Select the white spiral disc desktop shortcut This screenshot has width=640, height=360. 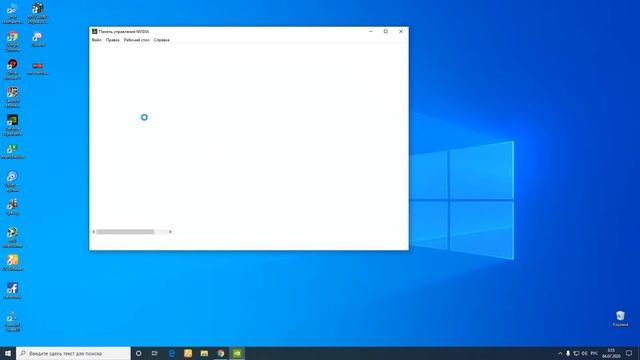pos(12,181)
